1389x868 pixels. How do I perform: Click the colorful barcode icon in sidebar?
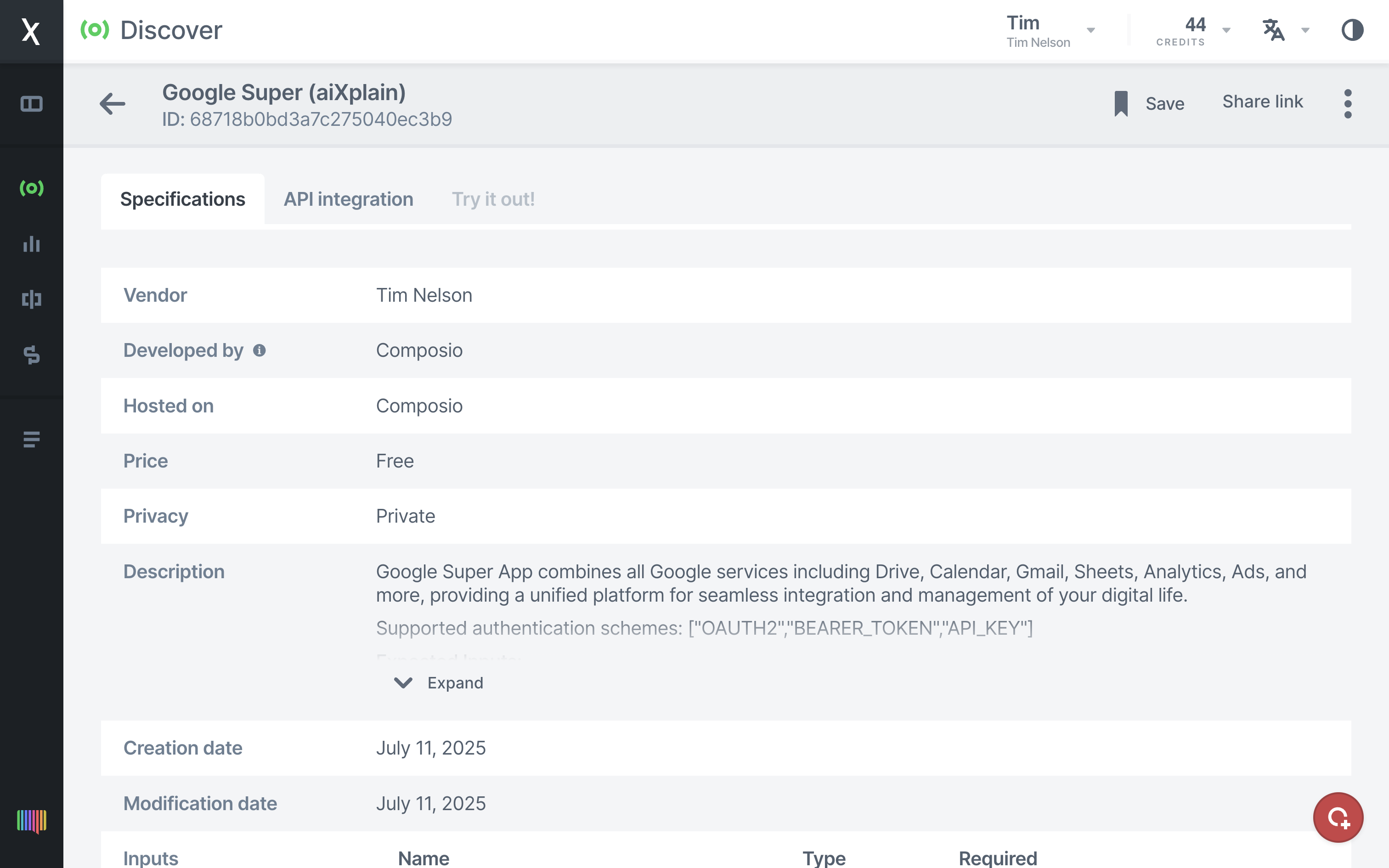(31, 821)
